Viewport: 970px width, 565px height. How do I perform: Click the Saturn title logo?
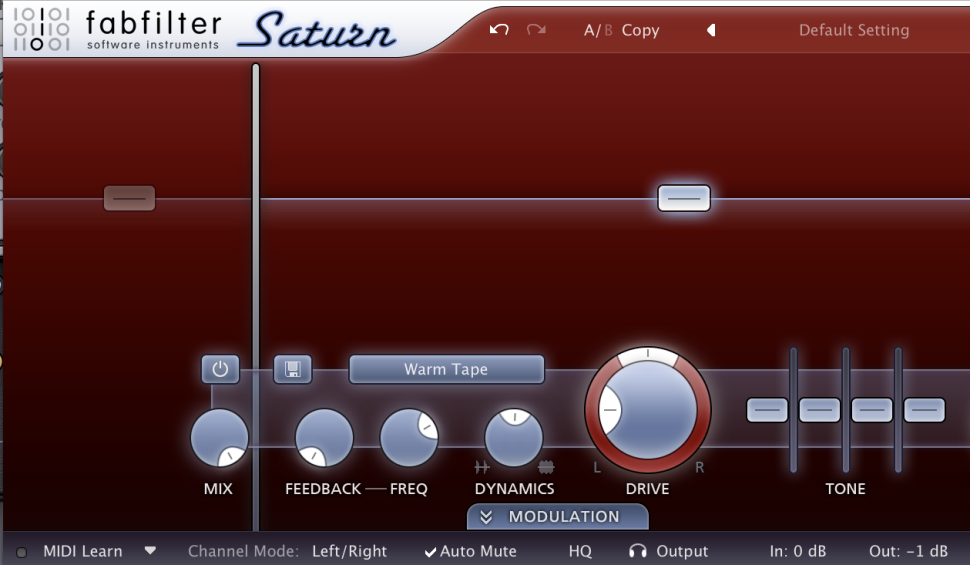(x=317, y=30)
